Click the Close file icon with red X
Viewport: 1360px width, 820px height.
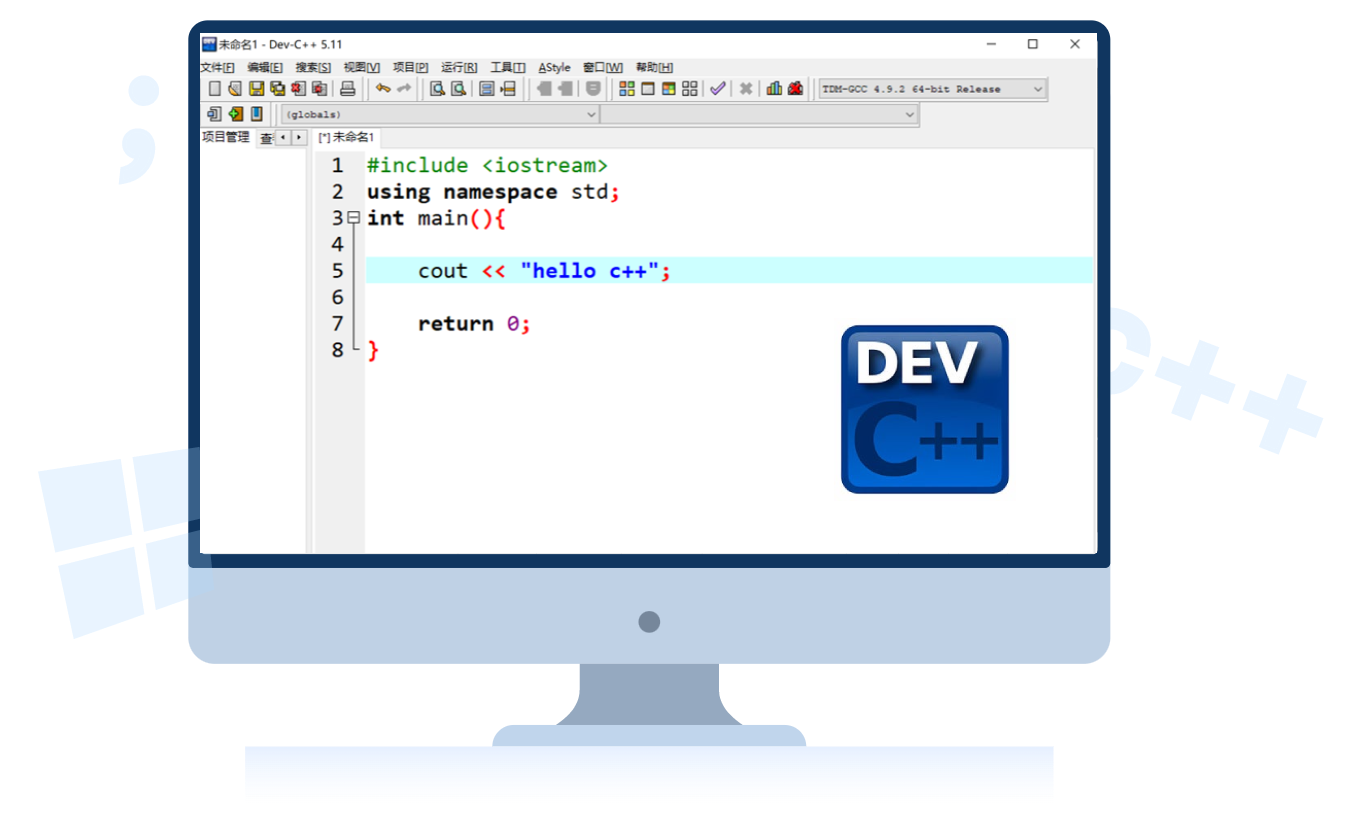pyautogui.click(x=298, y=89)
